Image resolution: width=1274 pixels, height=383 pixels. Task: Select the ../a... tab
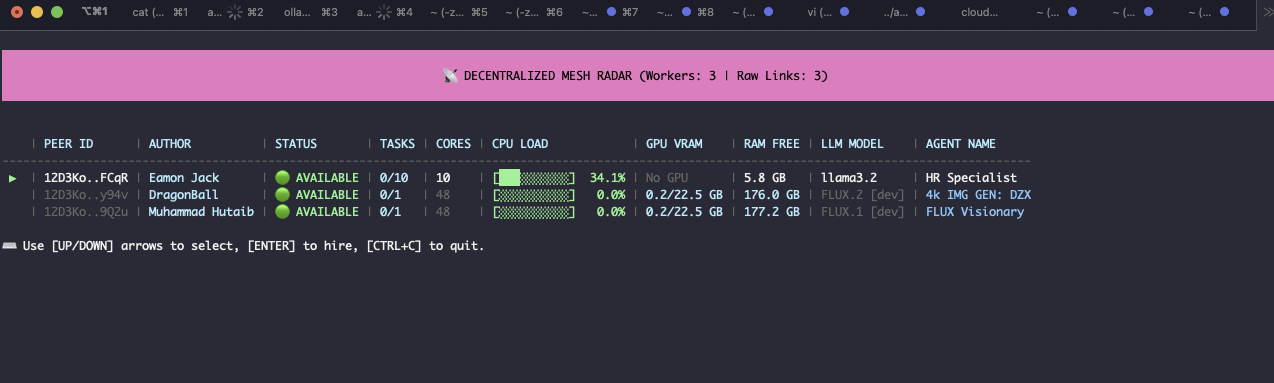903,13
